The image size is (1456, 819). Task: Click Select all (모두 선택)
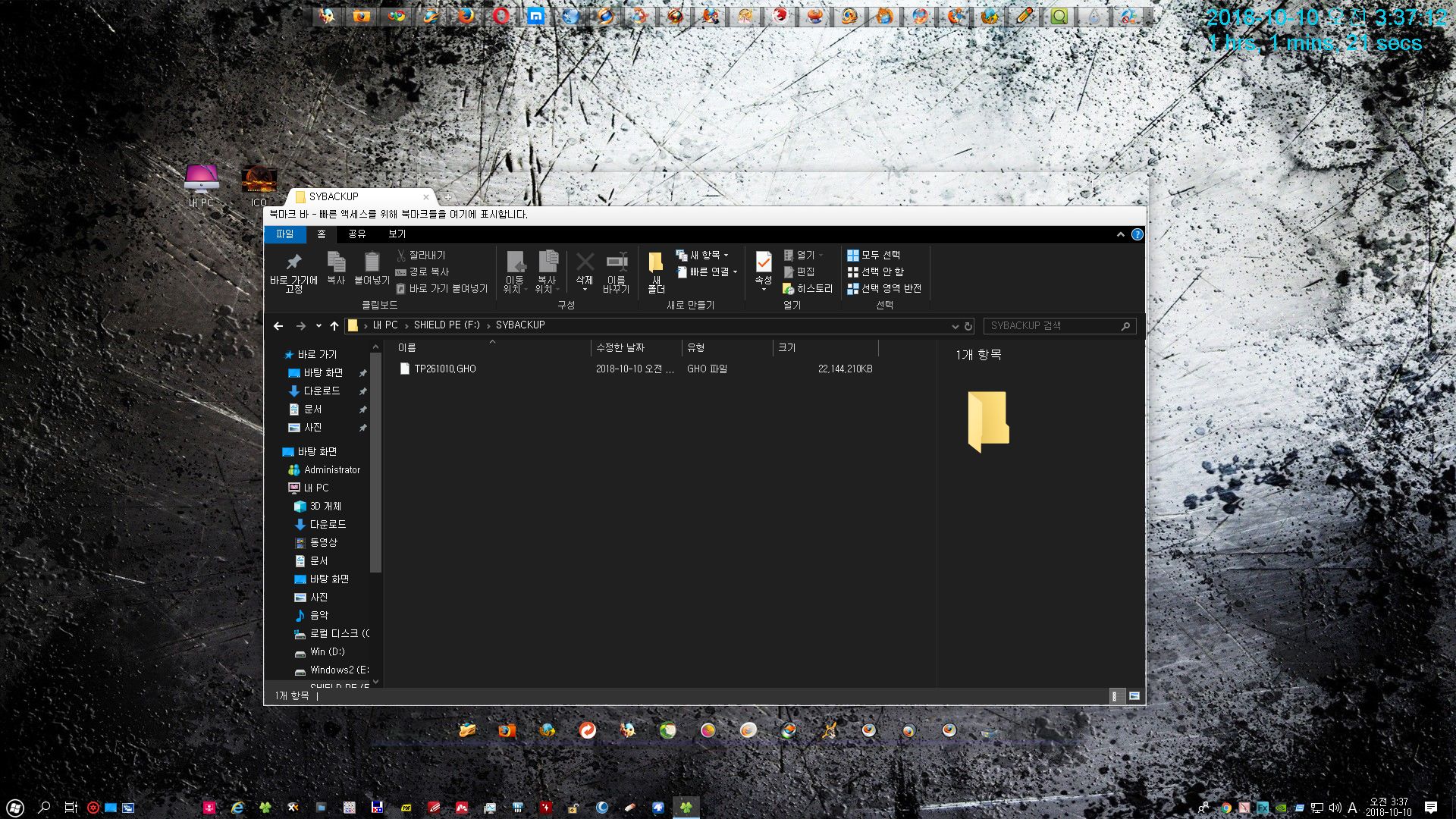click(874, 256)
